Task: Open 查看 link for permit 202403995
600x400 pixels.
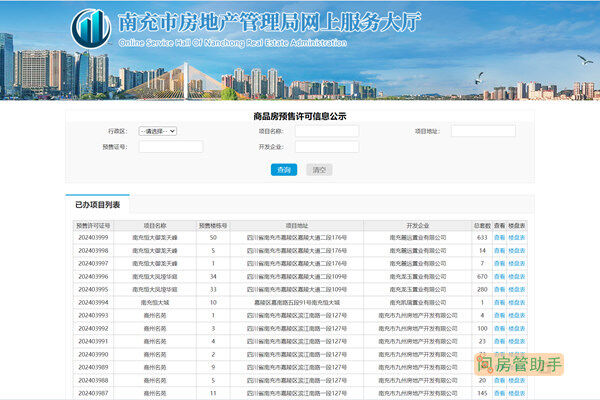Action: point(499,289)
